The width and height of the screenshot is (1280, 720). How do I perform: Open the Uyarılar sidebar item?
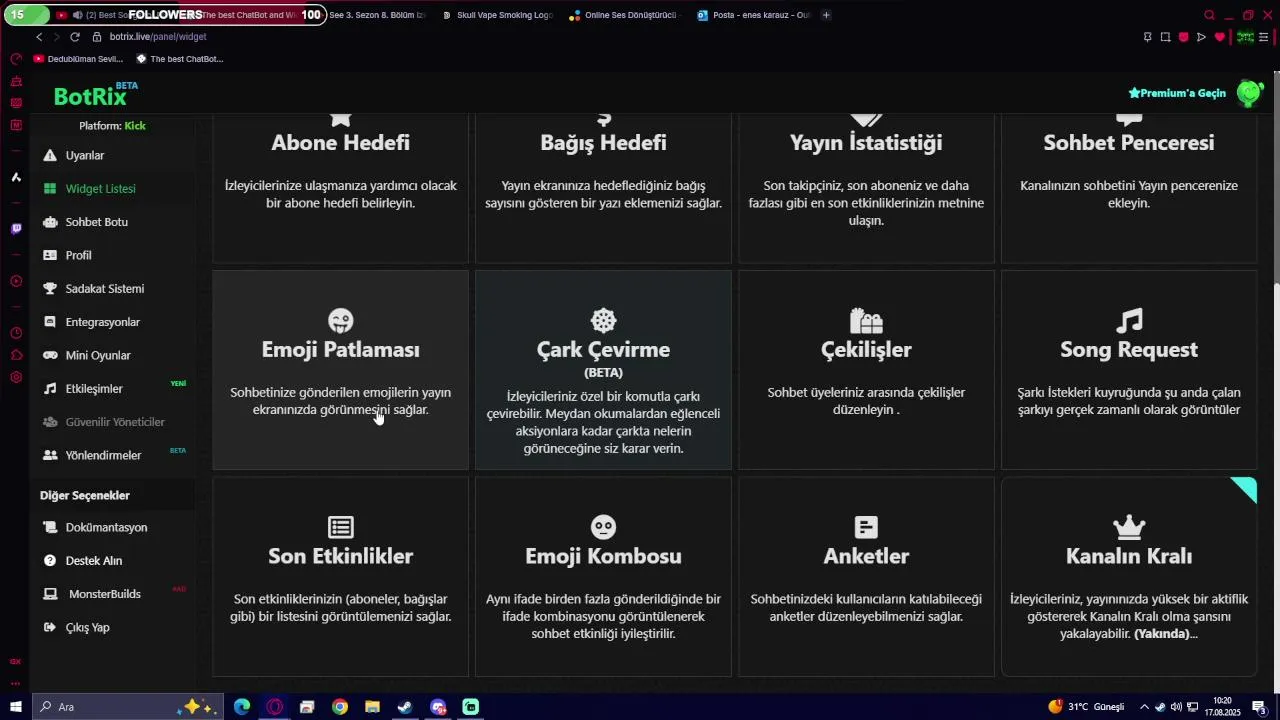coord(84,156)
